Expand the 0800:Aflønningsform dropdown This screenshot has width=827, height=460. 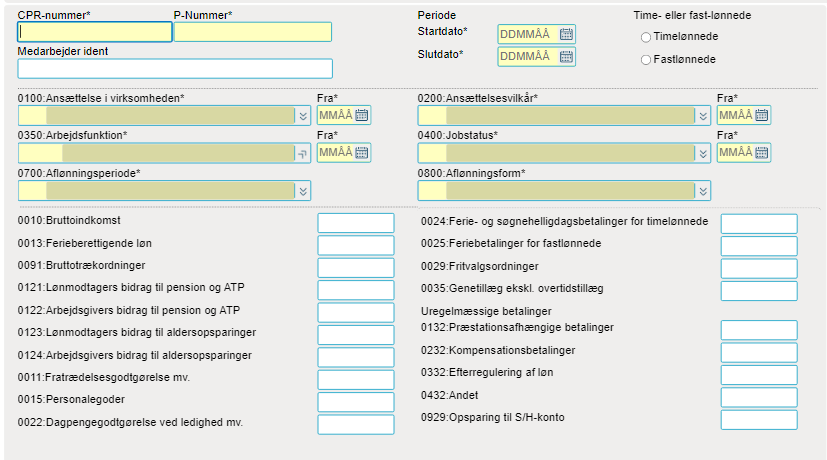pyautogui.click(x=703, y=191)
